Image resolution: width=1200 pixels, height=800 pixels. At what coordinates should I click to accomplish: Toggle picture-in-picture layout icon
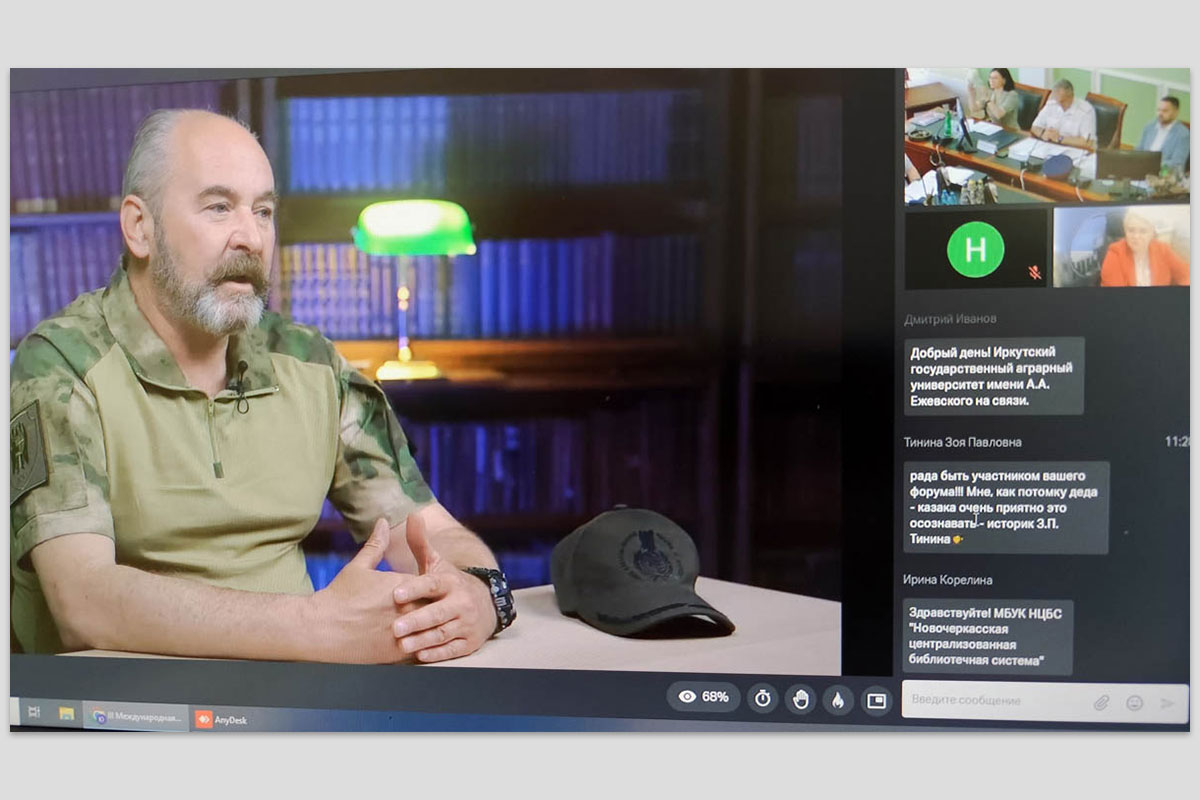[876, 700]
